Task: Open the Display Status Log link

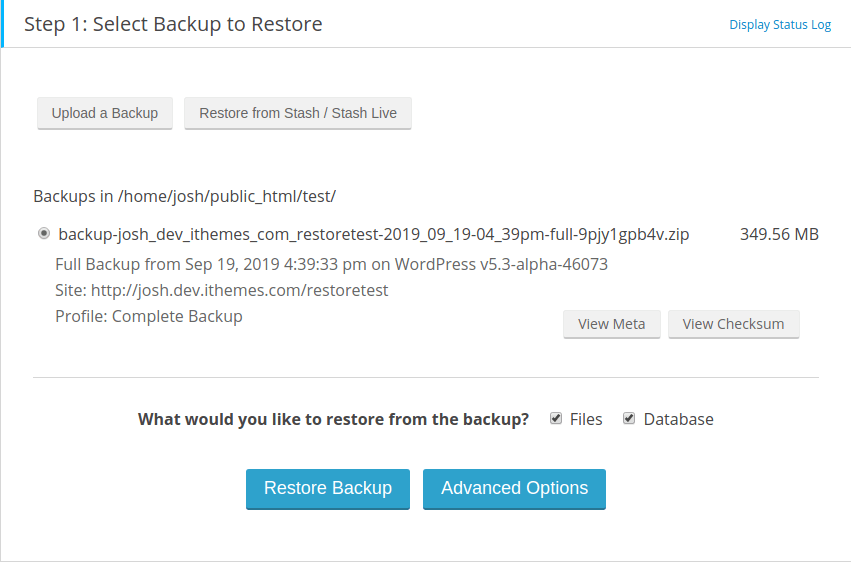Action: pos(780,25)
